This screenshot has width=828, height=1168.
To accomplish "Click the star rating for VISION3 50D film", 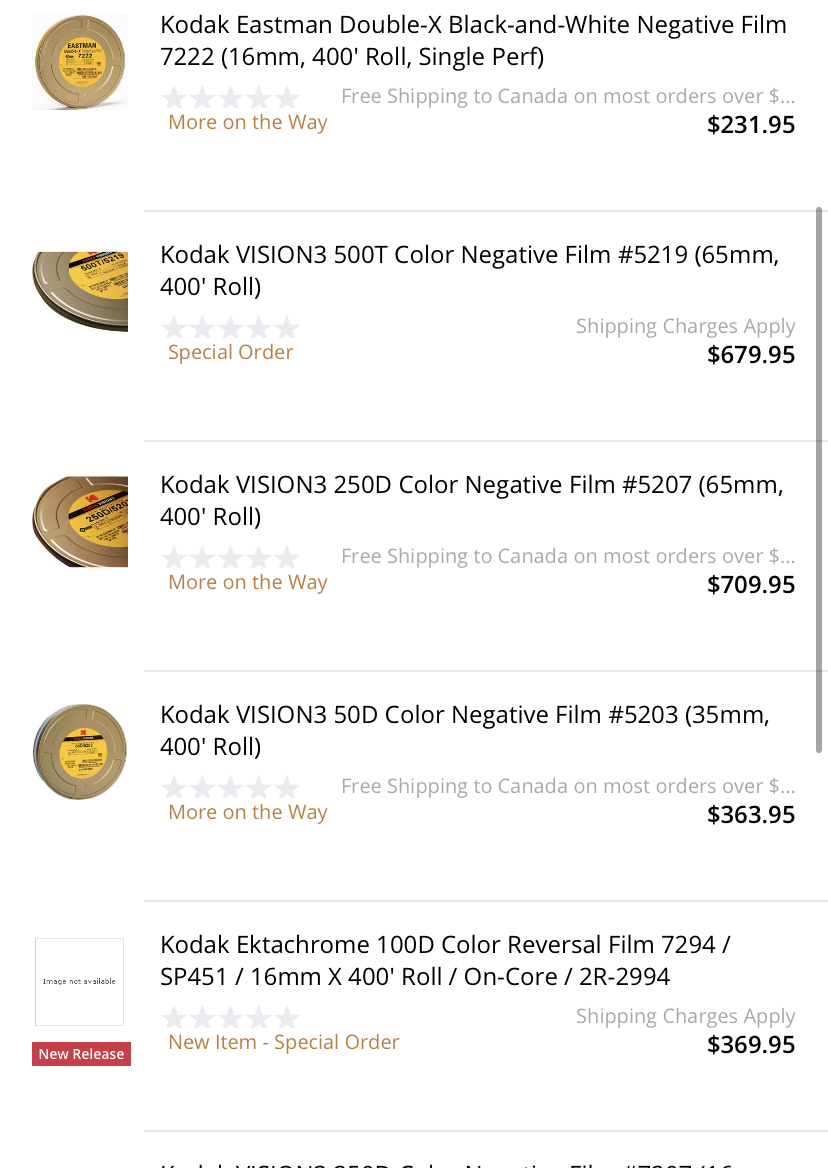I will tap(231, 787).
